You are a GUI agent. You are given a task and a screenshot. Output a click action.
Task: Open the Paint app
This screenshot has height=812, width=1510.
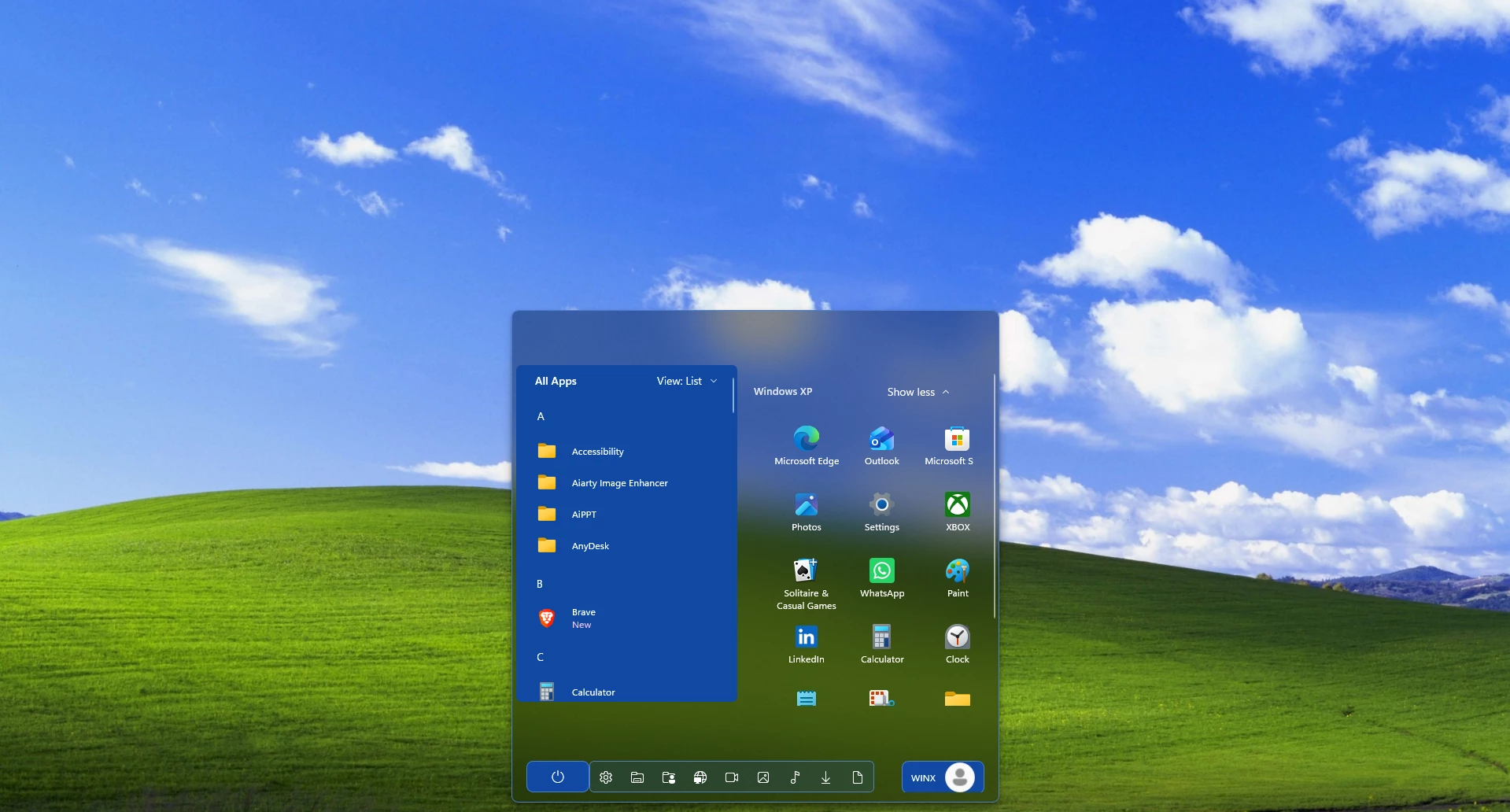(x=958, y=578)
